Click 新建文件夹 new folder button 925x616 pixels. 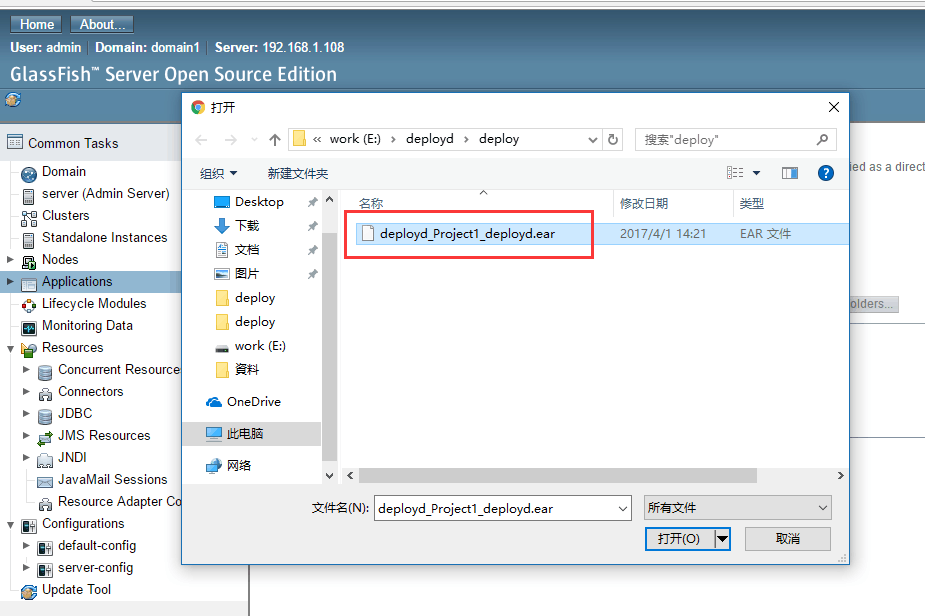297,173
